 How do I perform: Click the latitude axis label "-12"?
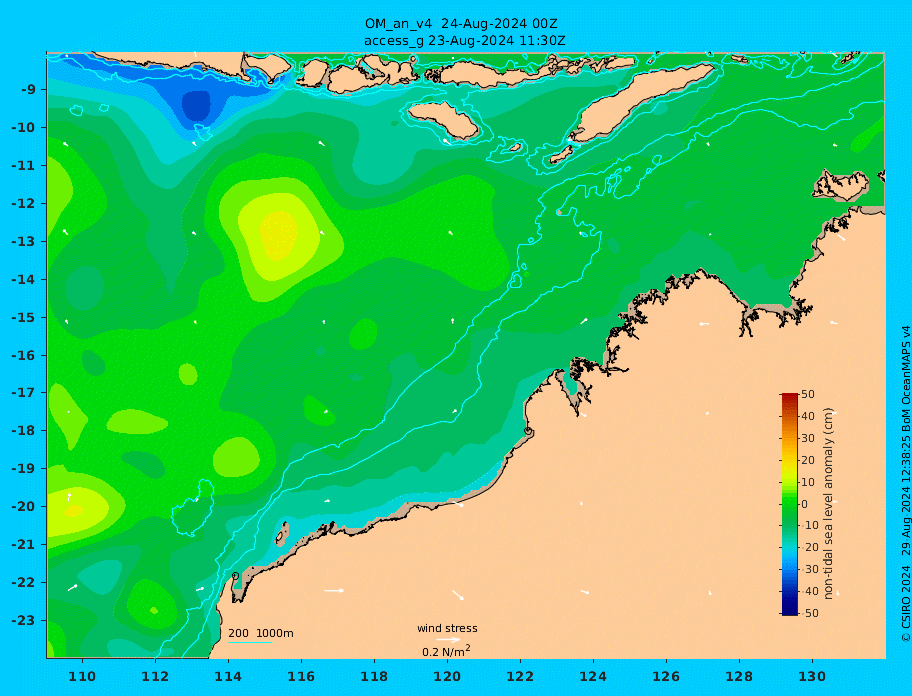(23, 204)
